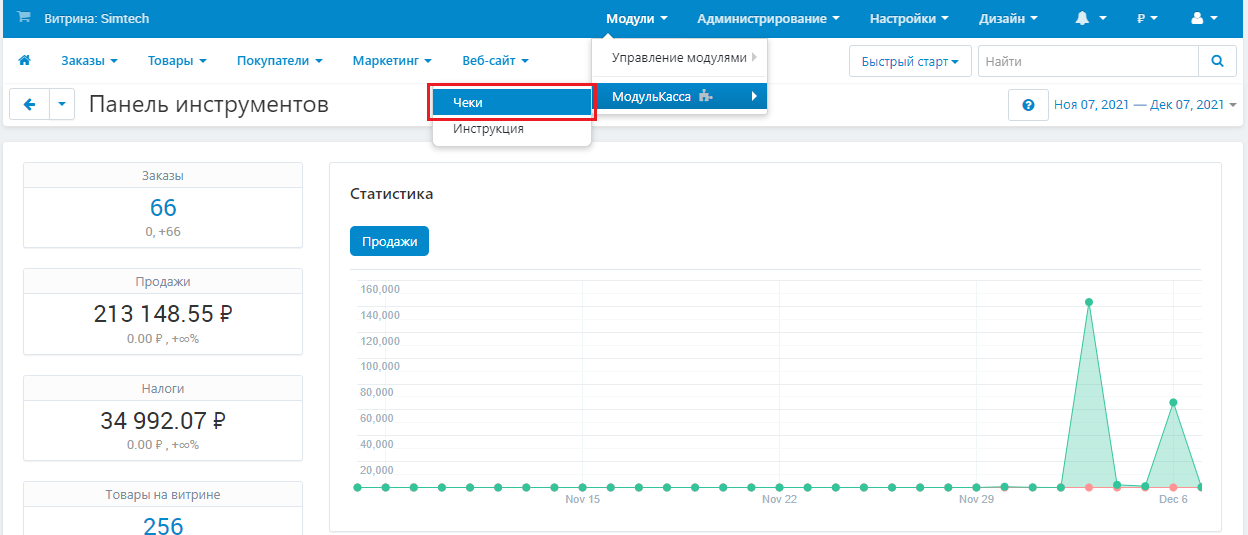
Task: Expand the caret next to back arrow
Action: (62, 104)
